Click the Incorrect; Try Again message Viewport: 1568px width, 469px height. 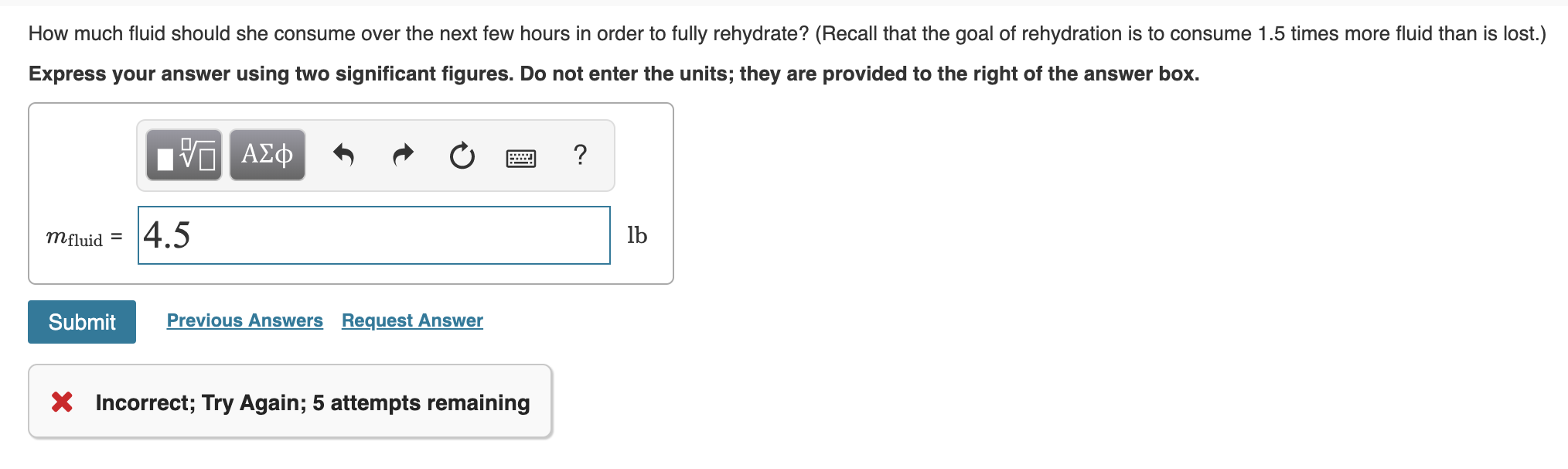click(x=312, y=402)
